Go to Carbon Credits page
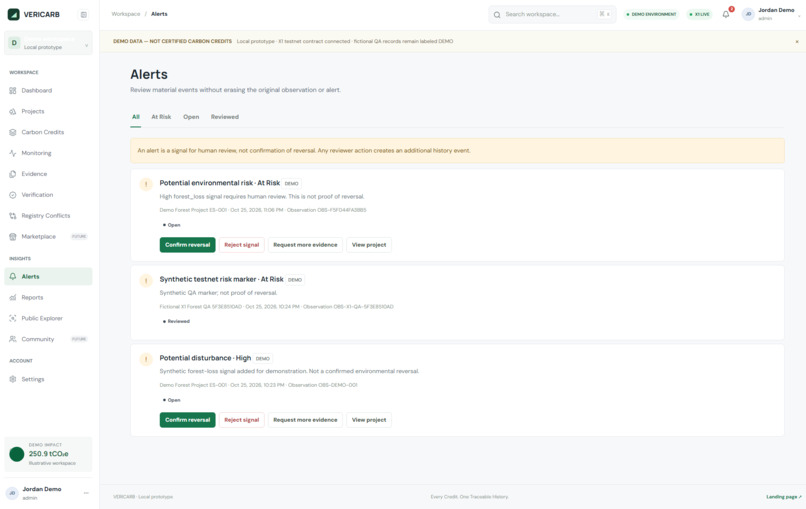Screen dimensions: 806x509 (x=48, y=132)
